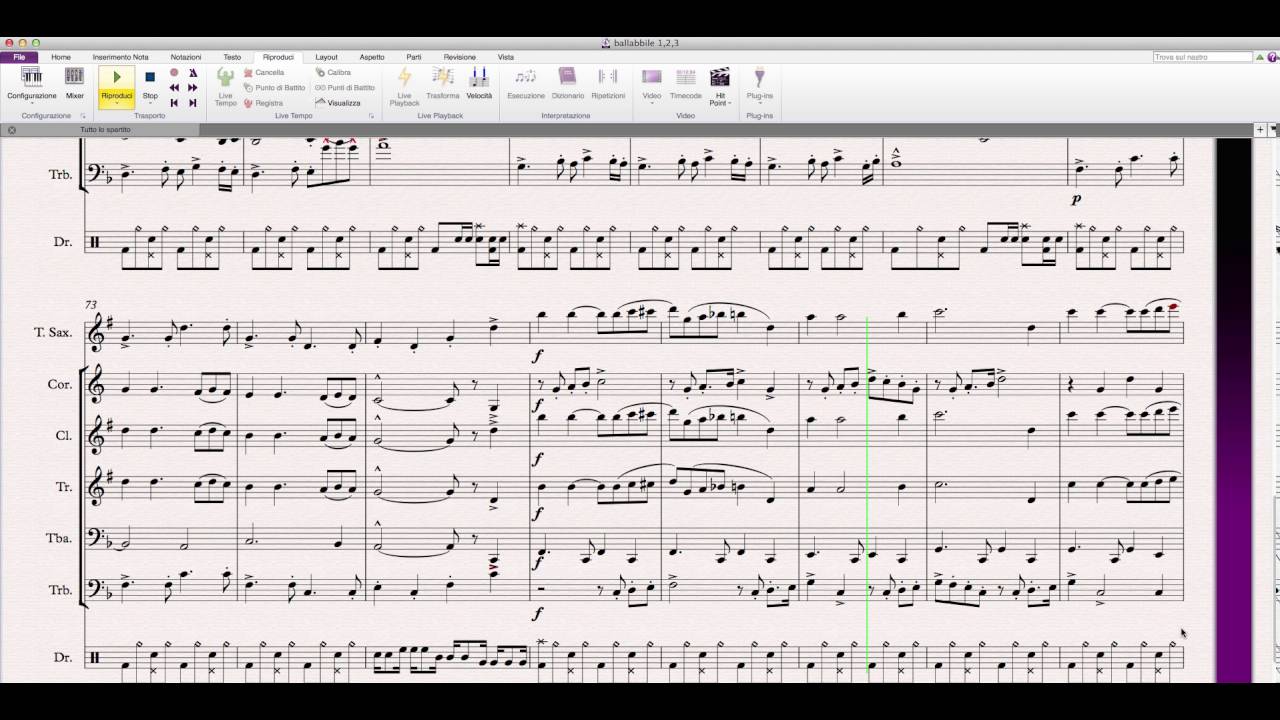Toggle Visualizza in Live Tempo group
1280x720 pixels.
338,103
